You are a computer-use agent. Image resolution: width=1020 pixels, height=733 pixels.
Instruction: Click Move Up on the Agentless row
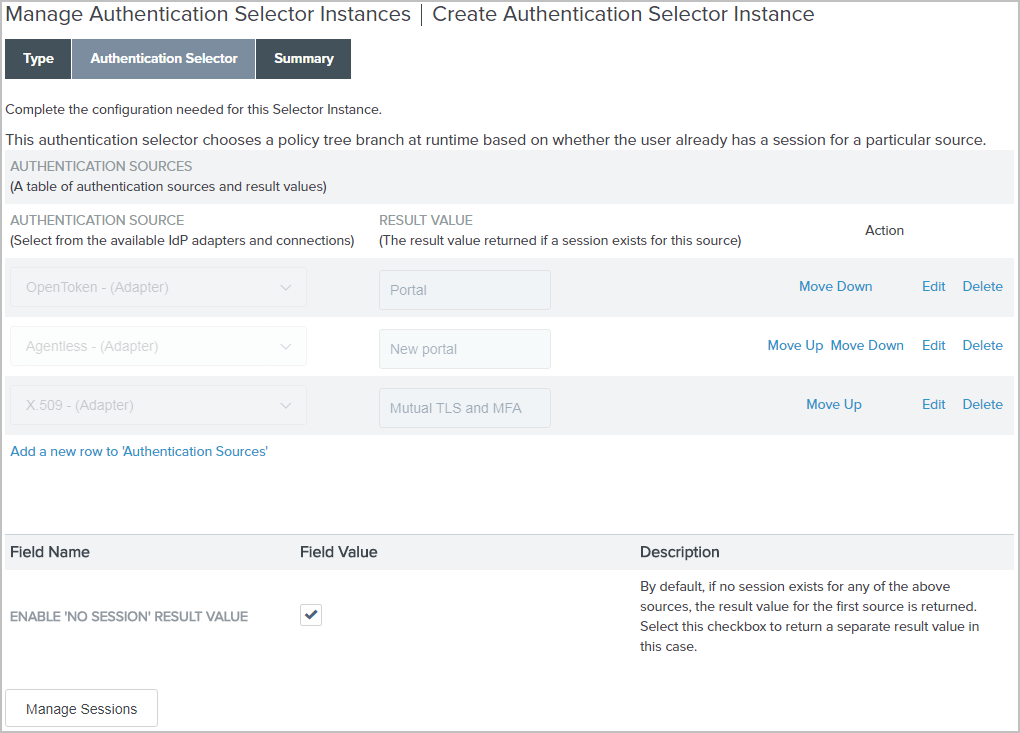tap(795, 345)
